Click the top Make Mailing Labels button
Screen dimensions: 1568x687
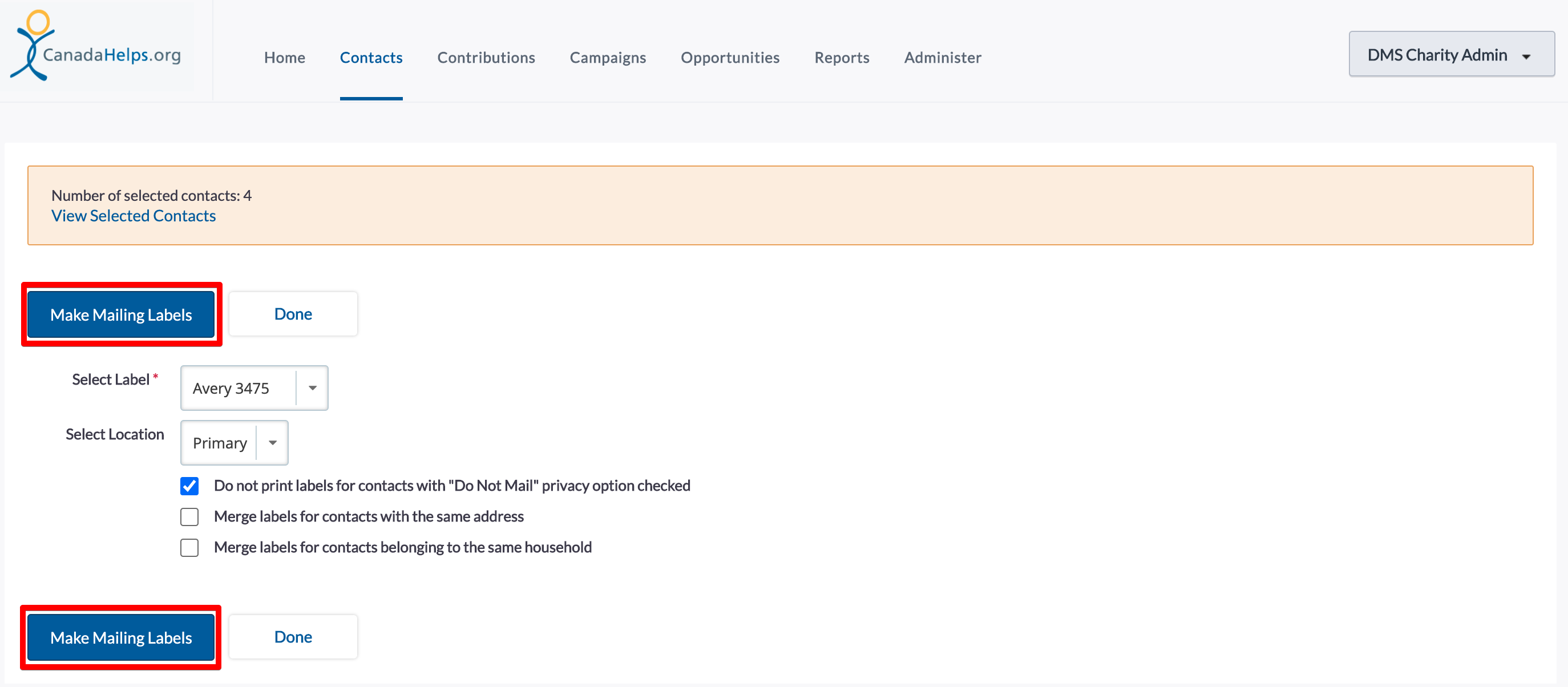click(x=121, y=314)
